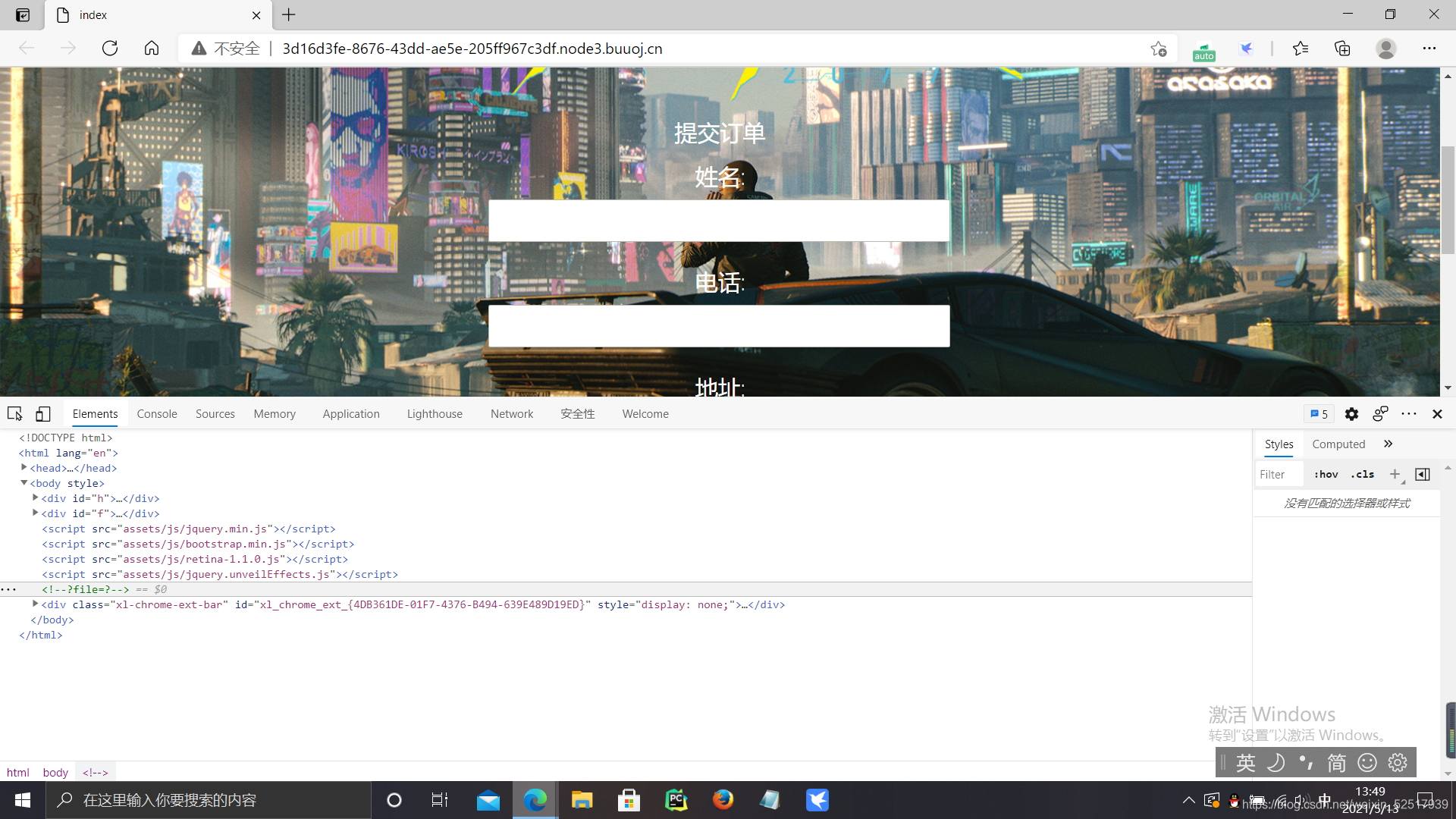This screenshot has height=819, width=1456.
Task: Click the DevTools feedback person icon
Action: [x=1380, y=413]
